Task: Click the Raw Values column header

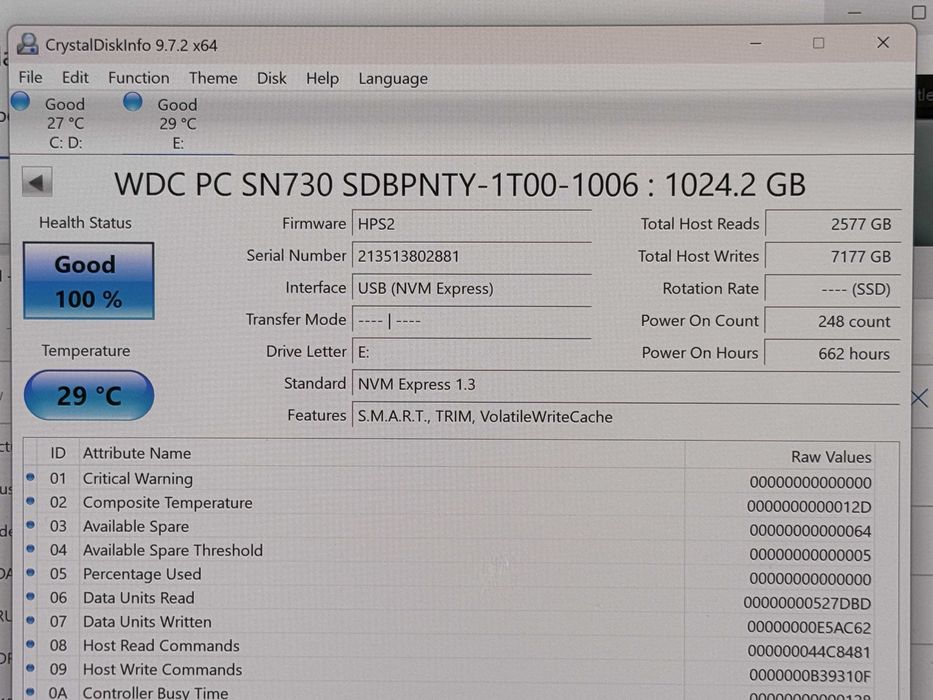Action: coord(831,457)
